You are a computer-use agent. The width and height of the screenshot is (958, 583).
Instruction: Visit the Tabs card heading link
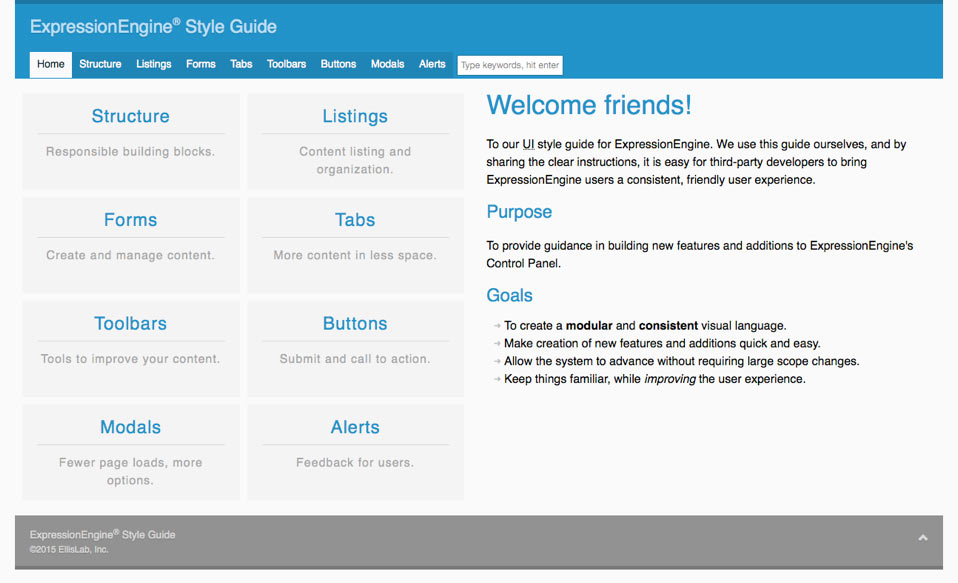click(x=355, y=220)
